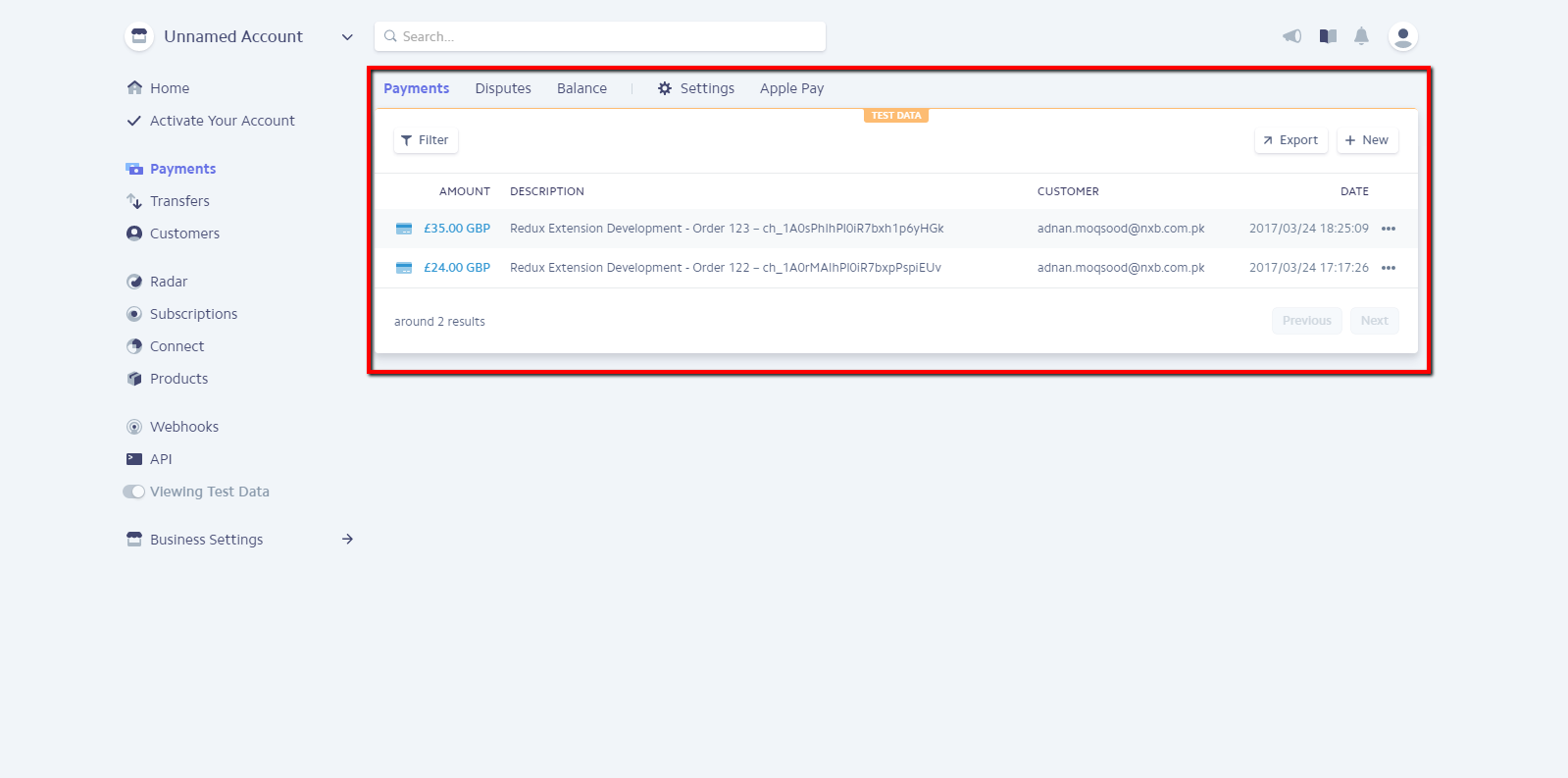Open Webhooks in the sidebar

click(184, 427)
